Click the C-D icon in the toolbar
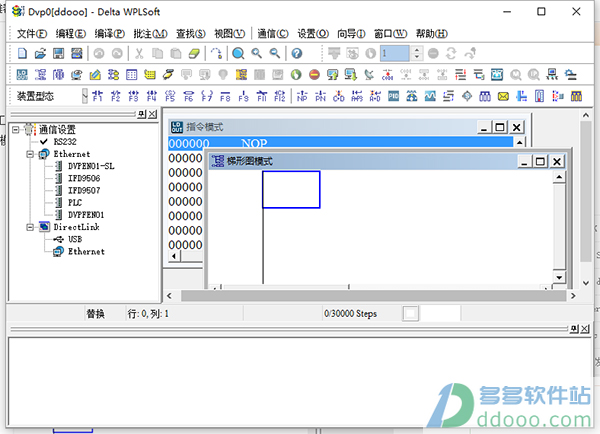The image size is (600, 434). [339, 96]
